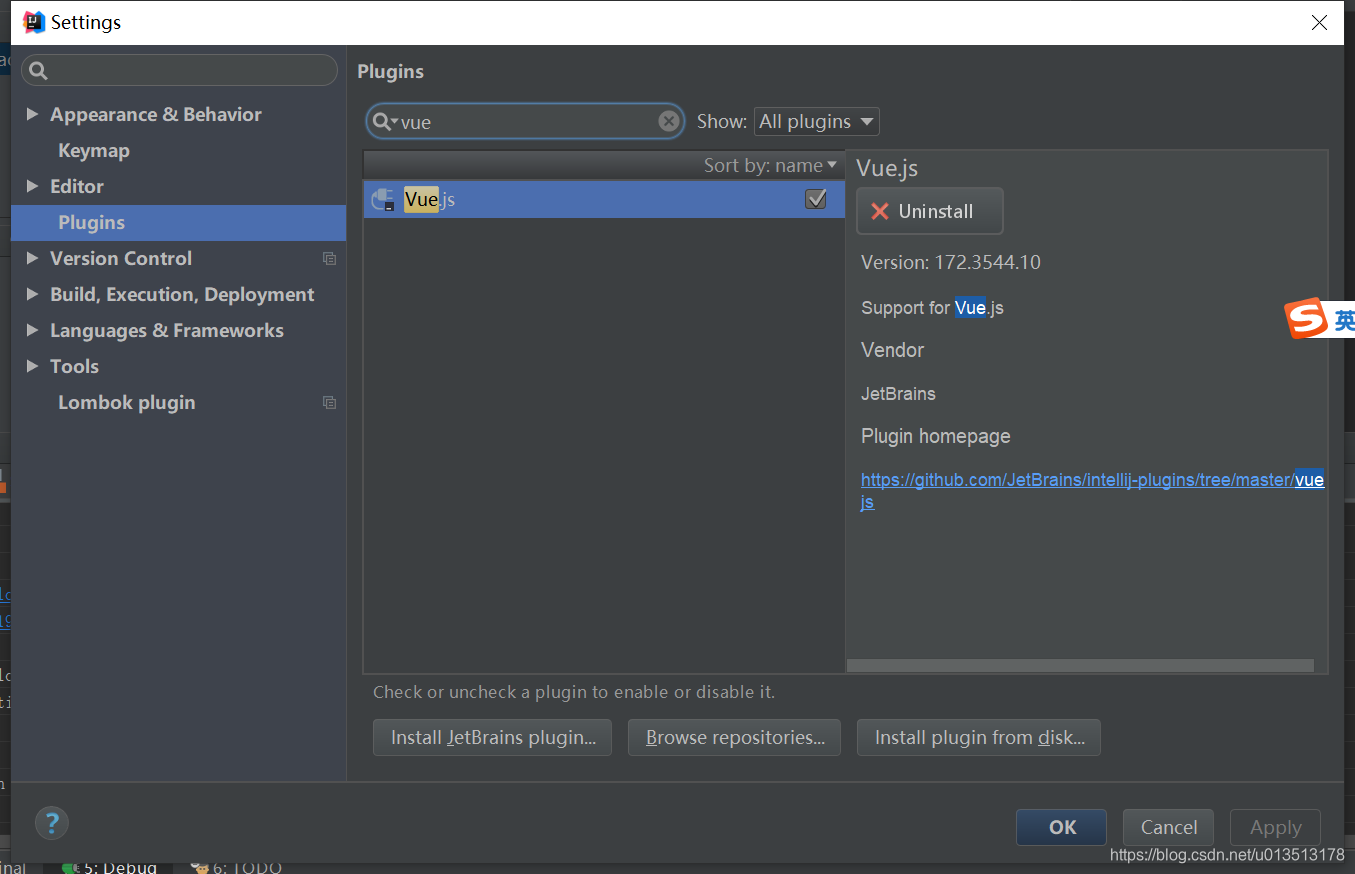This screenshot has width=1355, height=874.
Task: Cancel the Settings dialog
Action: 1168,827
